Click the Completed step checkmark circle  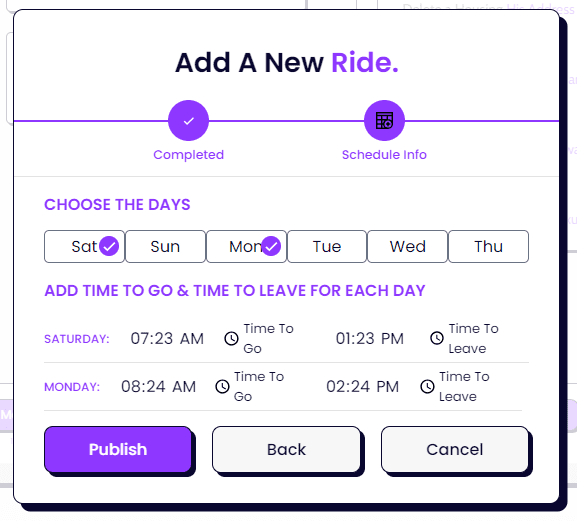(x=188, y=120)
